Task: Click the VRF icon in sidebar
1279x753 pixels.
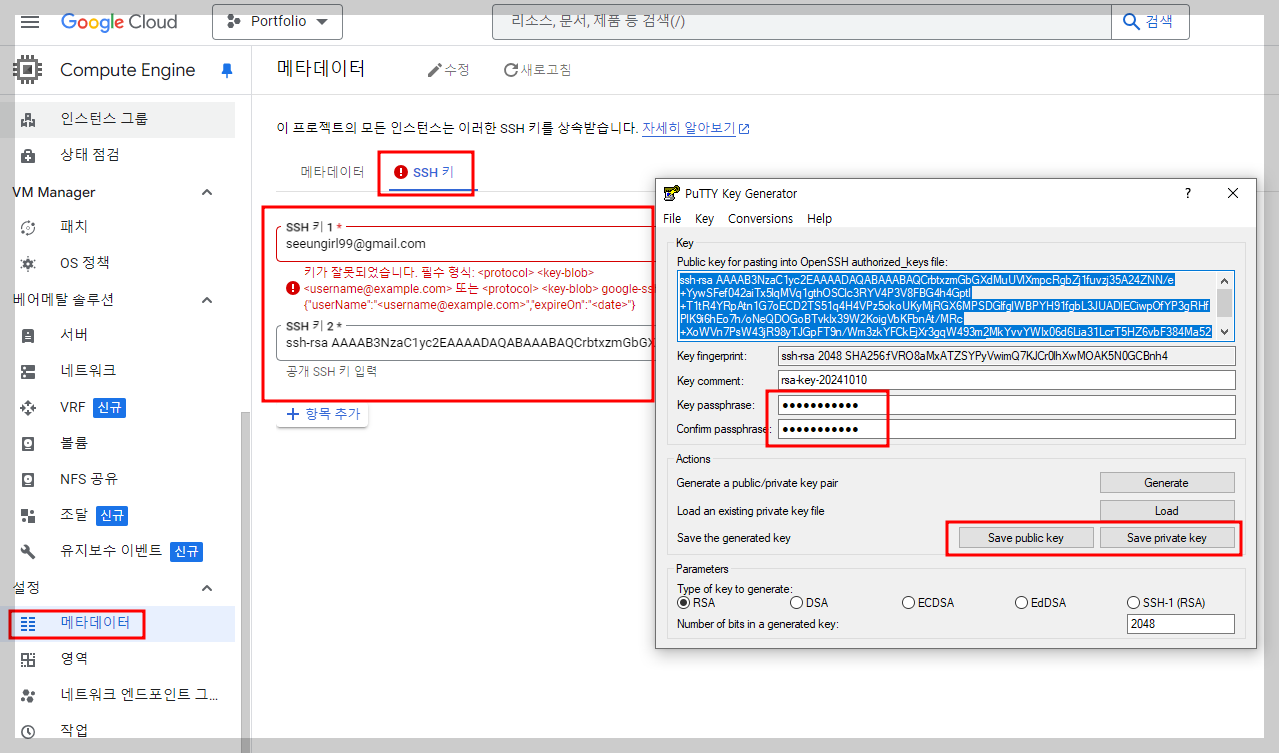Action: point(28,407)
